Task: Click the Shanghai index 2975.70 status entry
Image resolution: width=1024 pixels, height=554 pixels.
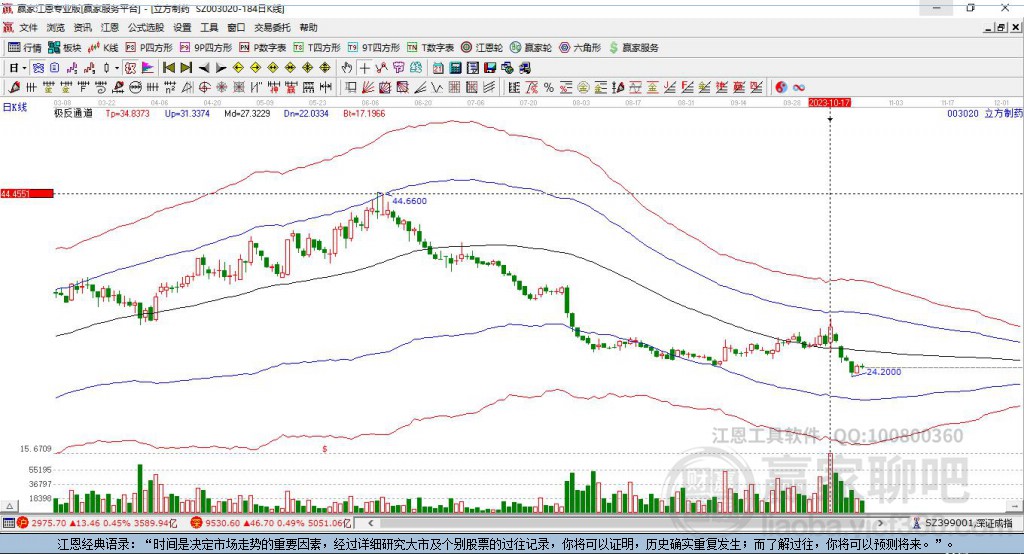Action: click(x=98, y=523)
